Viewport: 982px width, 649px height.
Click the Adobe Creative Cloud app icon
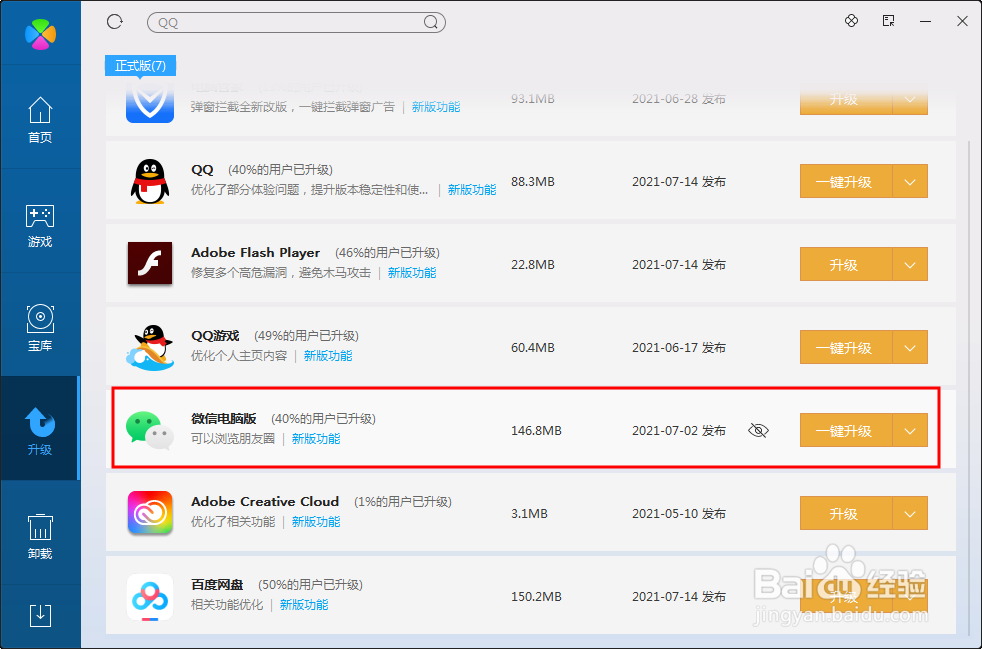coord(150,513)
